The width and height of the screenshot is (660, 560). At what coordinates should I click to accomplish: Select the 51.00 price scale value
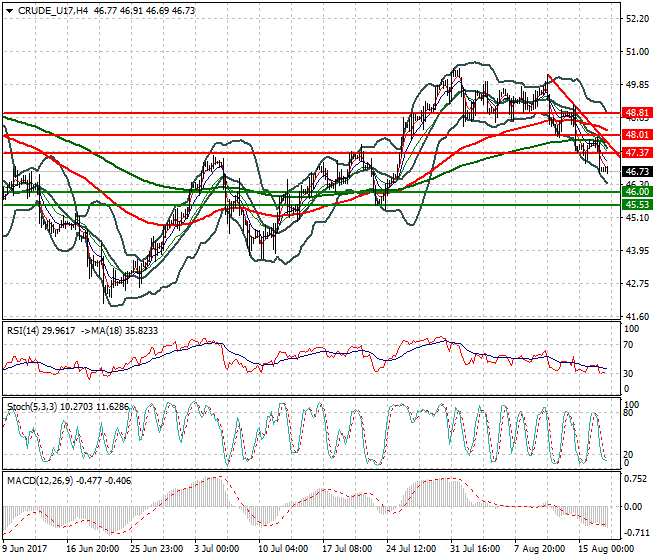click(637, 52)
